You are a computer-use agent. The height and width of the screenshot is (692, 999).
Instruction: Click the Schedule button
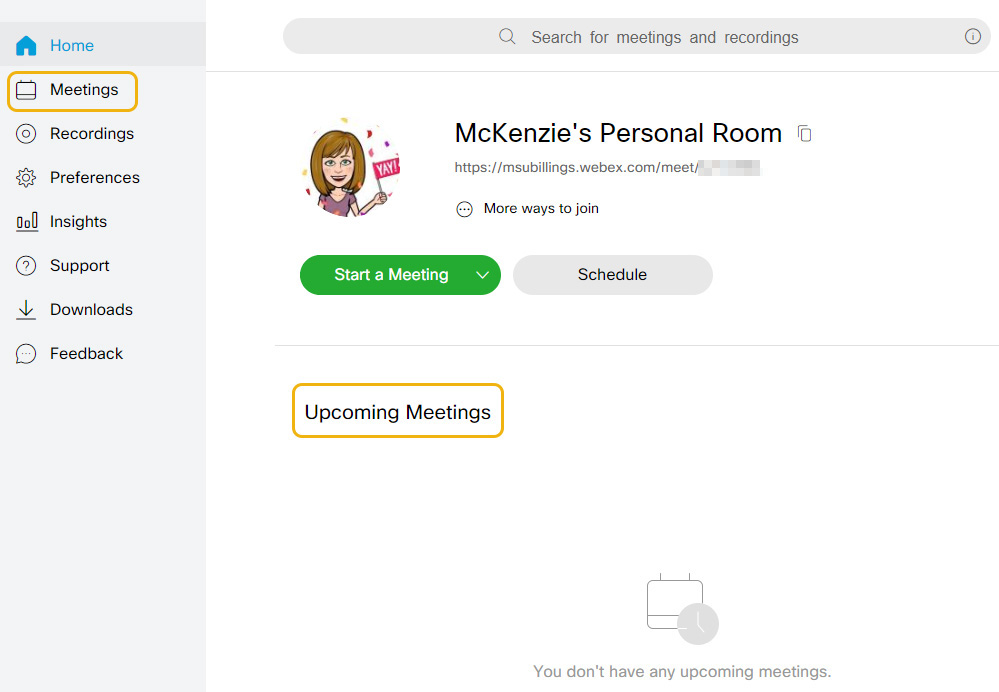pos(612,275)
